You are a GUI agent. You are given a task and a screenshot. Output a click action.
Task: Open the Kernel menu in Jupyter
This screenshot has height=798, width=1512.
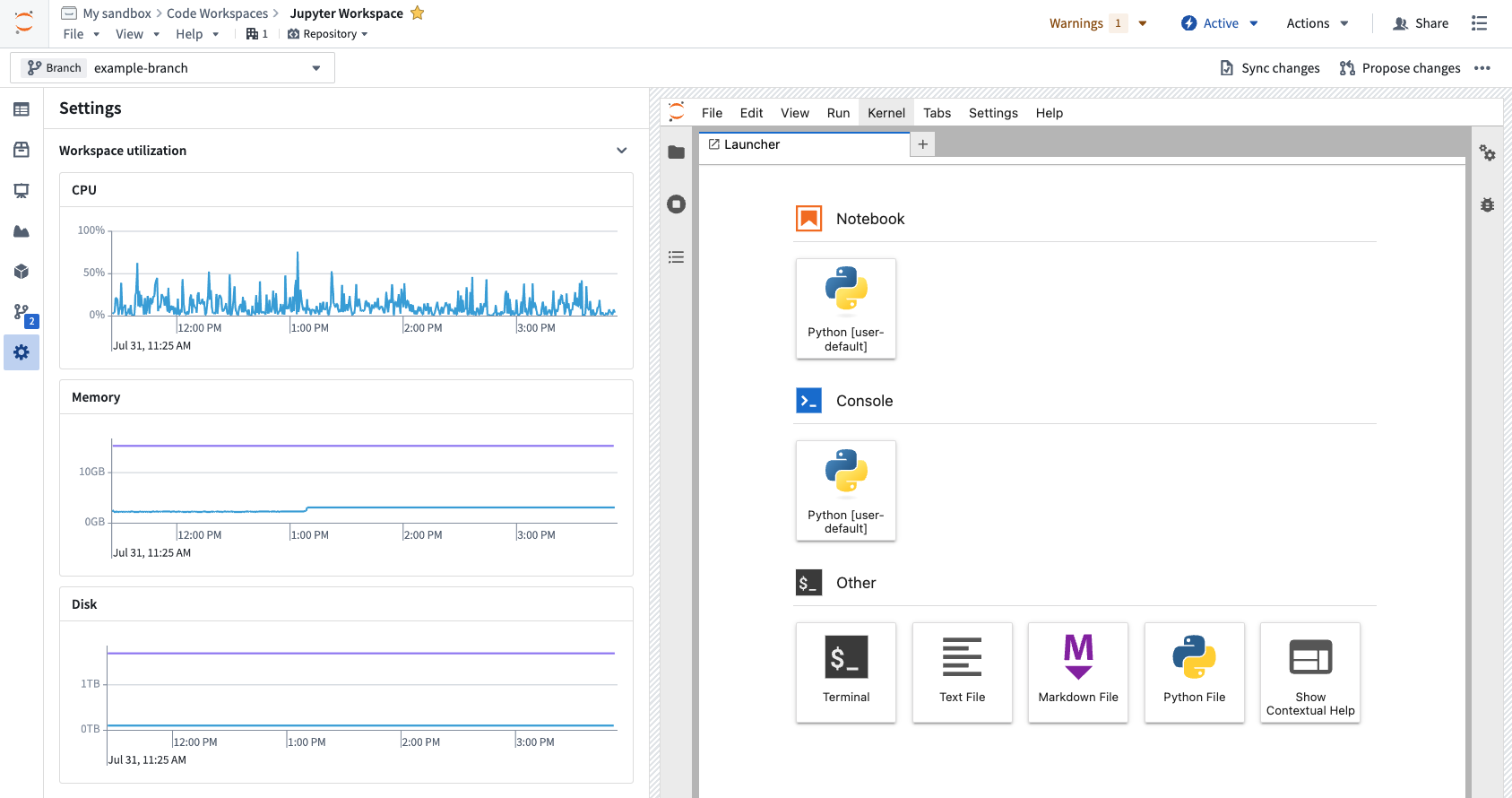[886, 113]
